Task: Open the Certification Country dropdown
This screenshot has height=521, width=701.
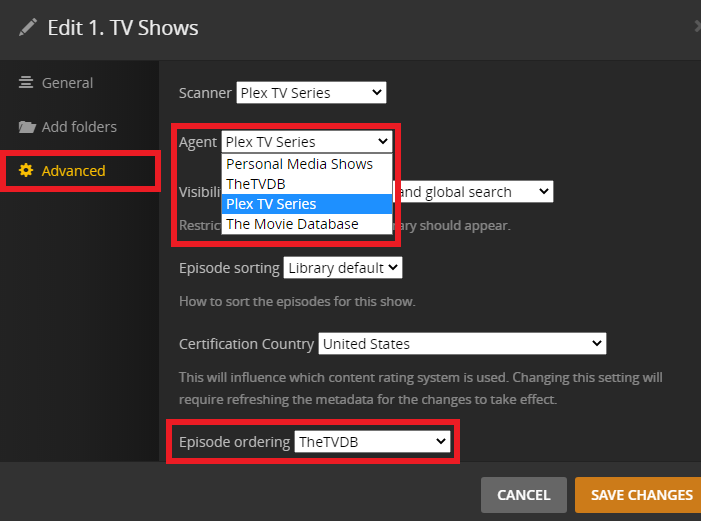Action: 462,343
